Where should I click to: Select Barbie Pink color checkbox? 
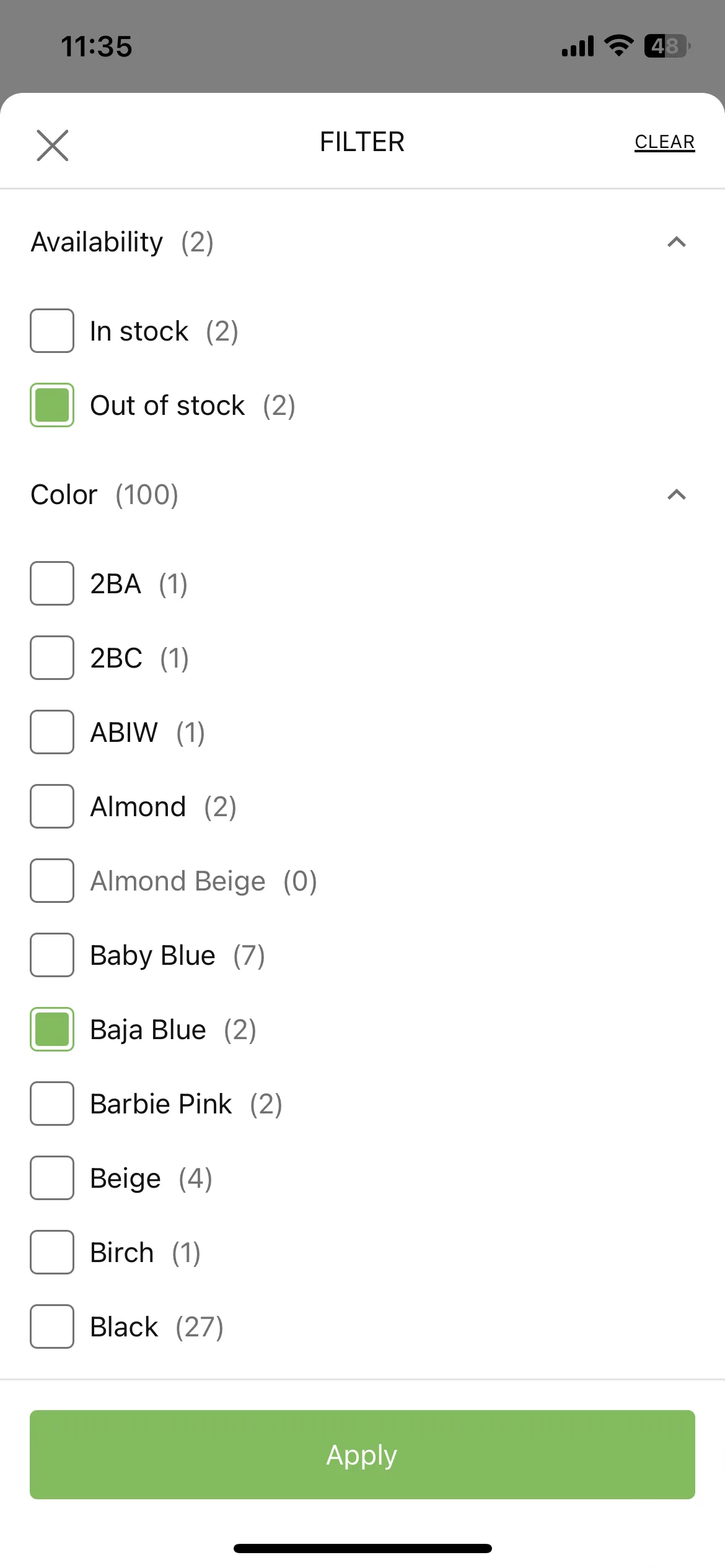[52, 1104]
